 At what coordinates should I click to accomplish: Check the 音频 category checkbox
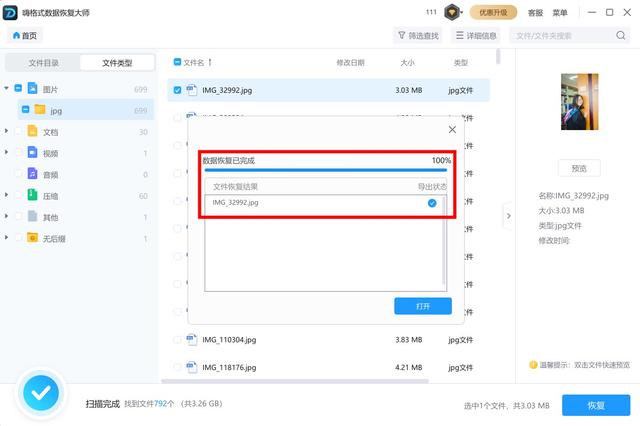click(x=18, y=173)
